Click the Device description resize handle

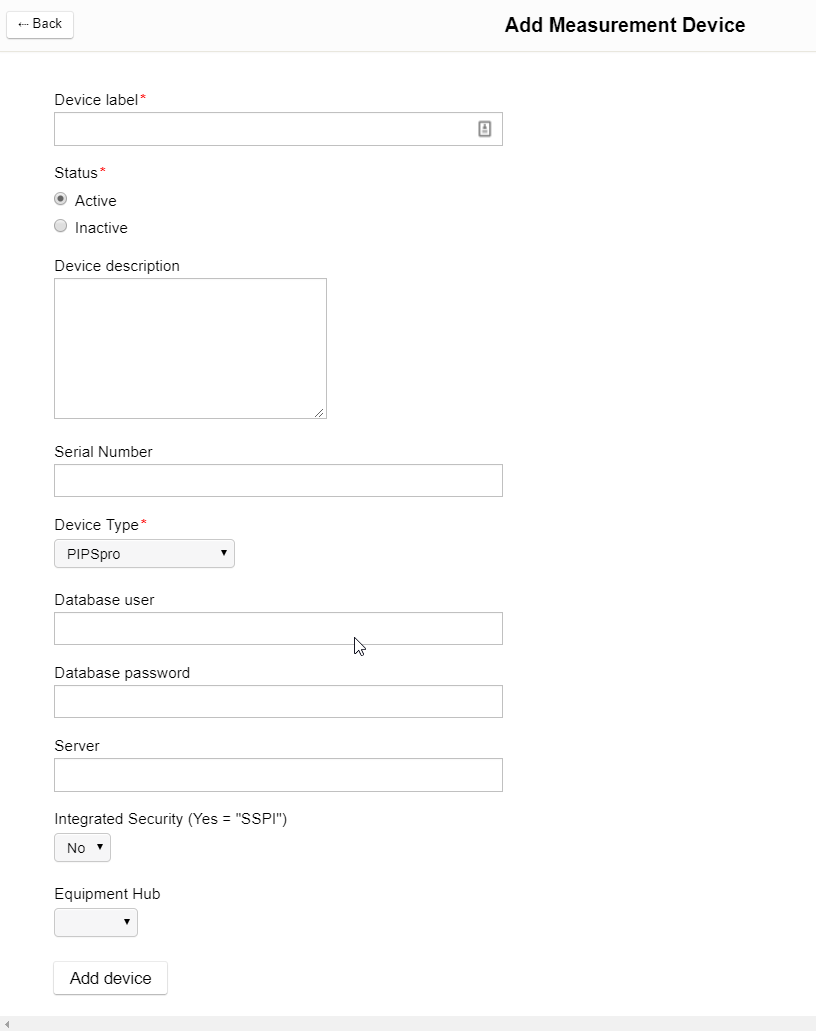click(319, 412)
